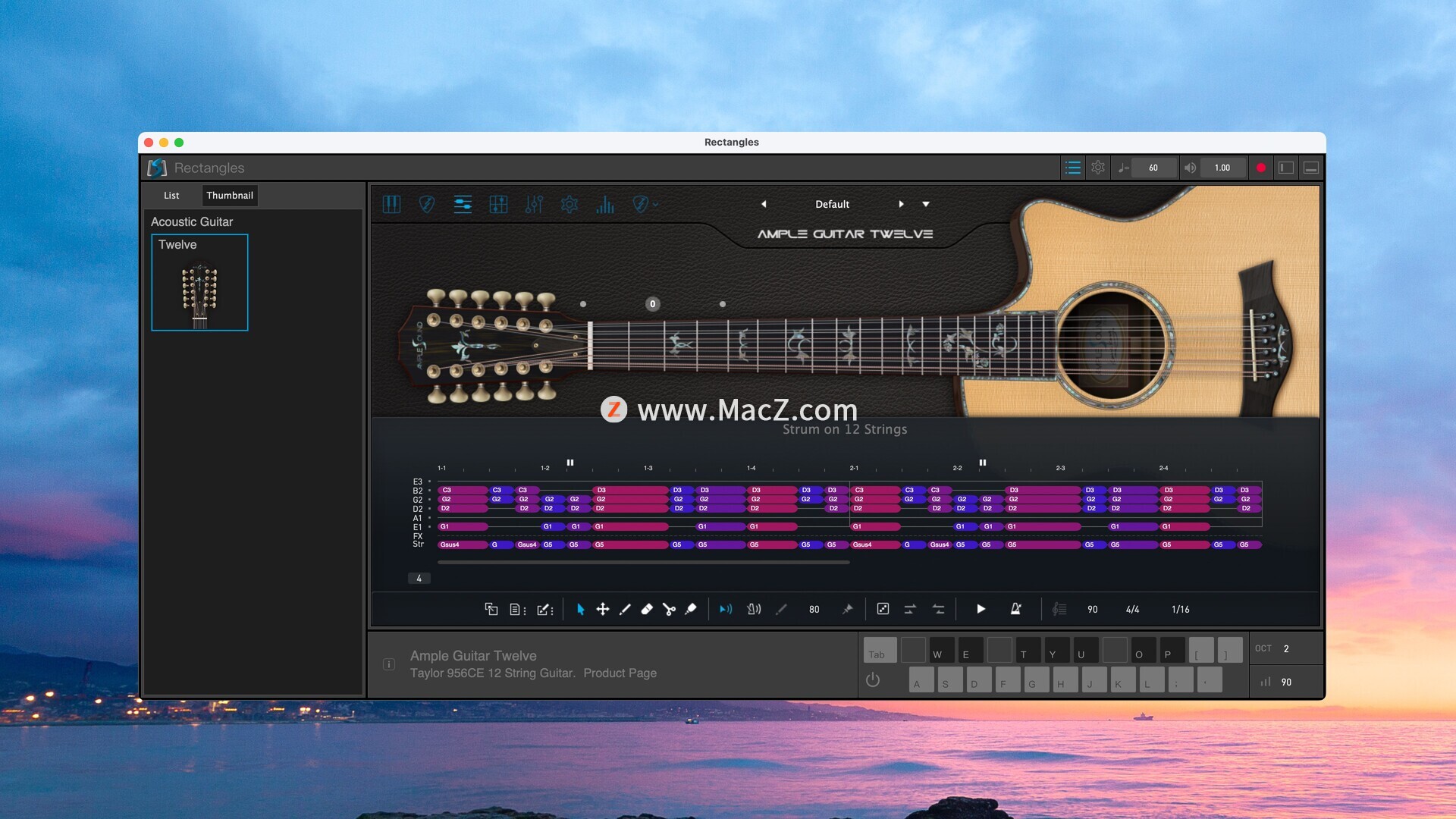Click the pause marker near bar 1-2
Viewport: 1456px width, 819px height.
click(x=570, y=463)
